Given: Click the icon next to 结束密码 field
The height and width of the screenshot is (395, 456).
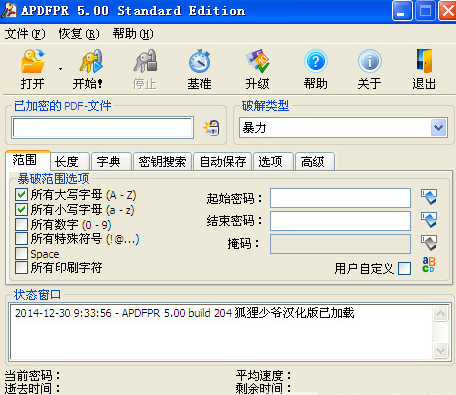Looking at the screenshot, I should click(429, 220).
